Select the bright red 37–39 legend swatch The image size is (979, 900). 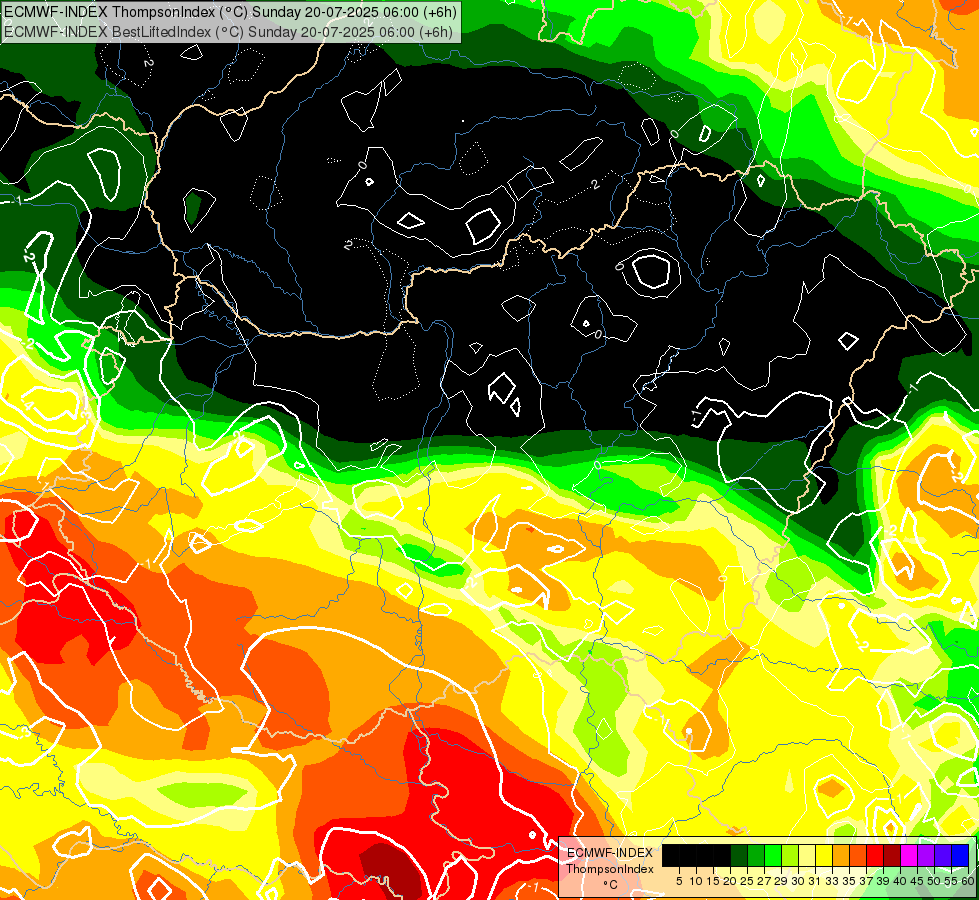875,855
